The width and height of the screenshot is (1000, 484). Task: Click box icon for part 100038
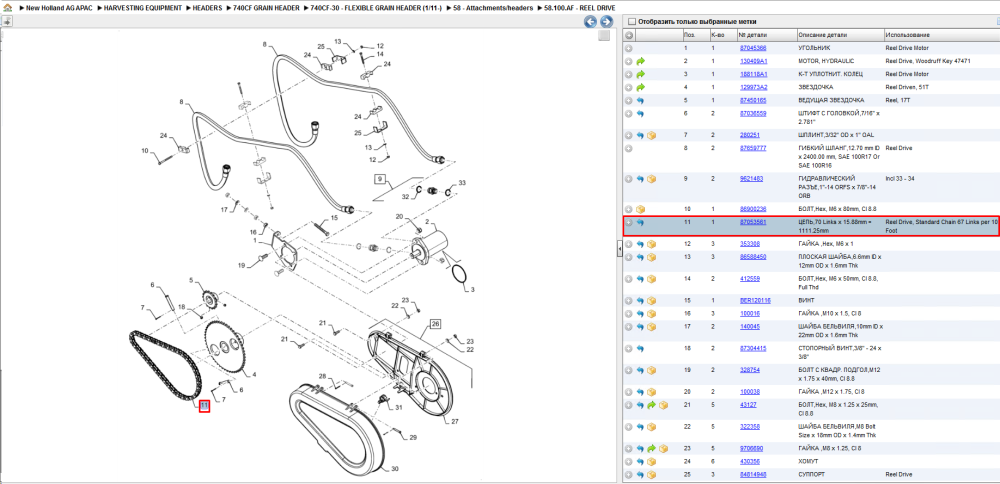[x=651, y=392]
